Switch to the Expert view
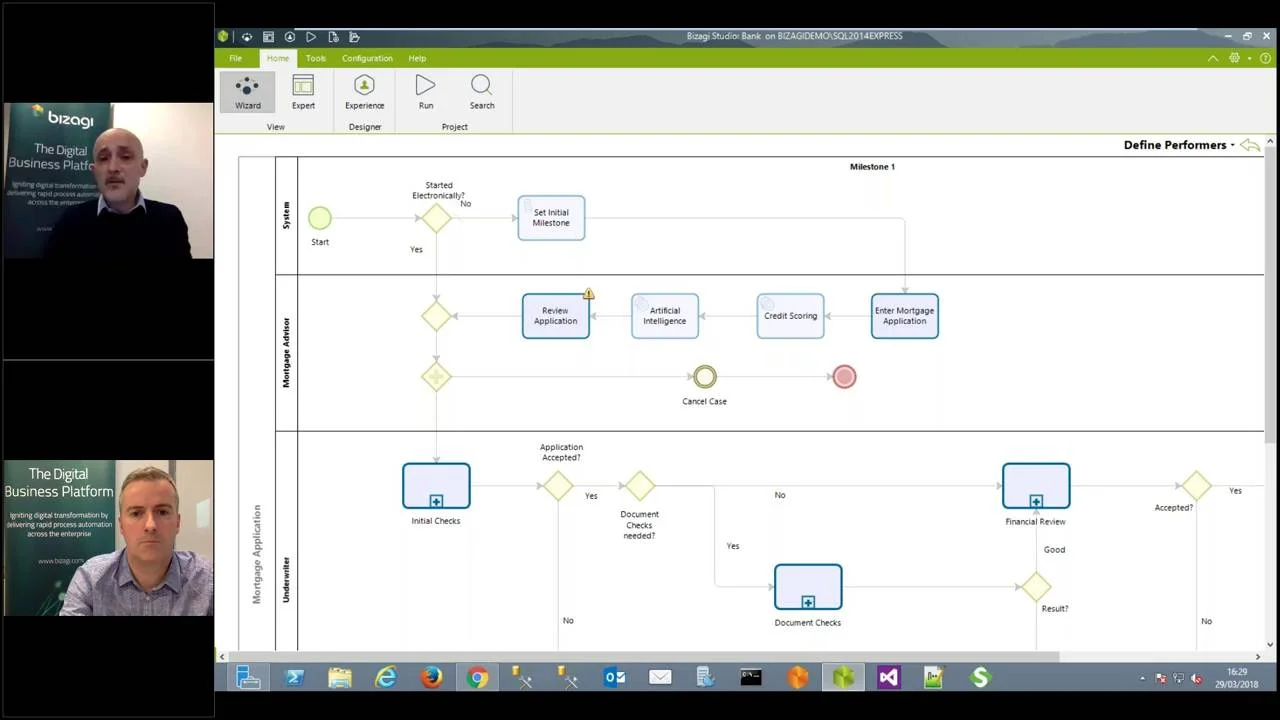Image resolution: width=1280 pixels, height=720 pixels. (x=303, y=92)
